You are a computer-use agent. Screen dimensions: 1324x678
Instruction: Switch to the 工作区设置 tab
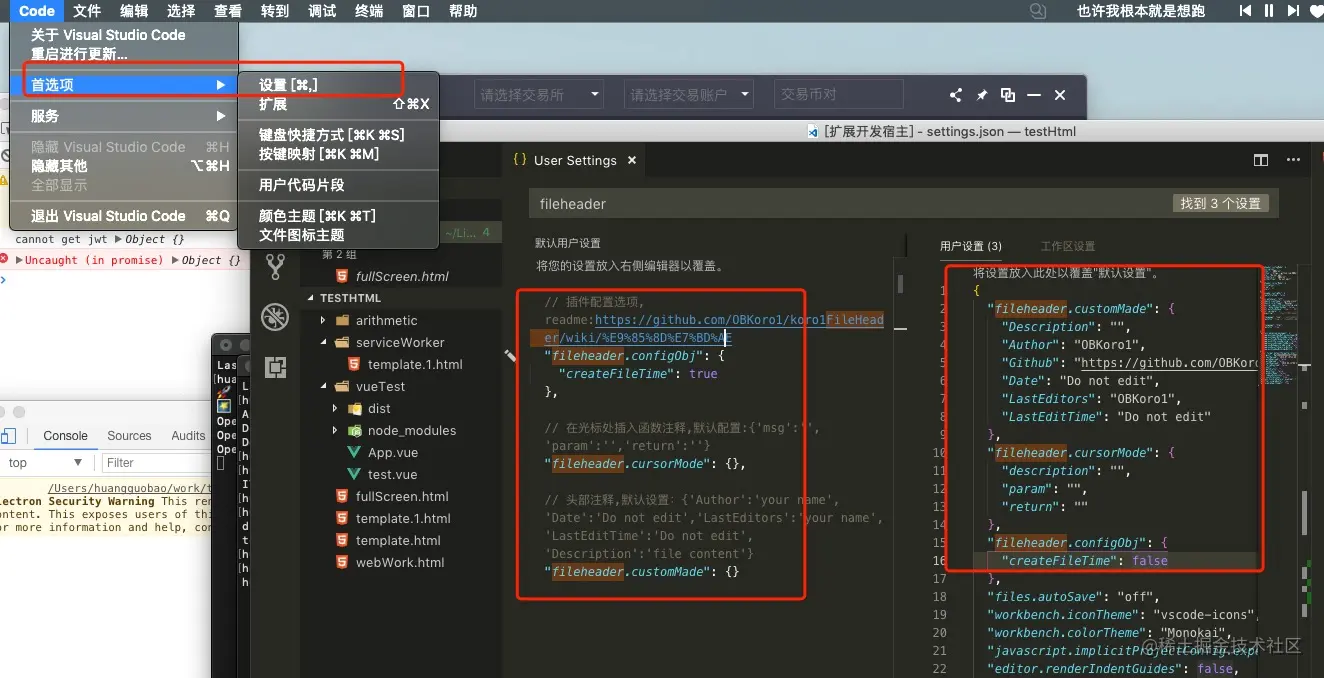pyautogui.click(x=1067, y=246)
